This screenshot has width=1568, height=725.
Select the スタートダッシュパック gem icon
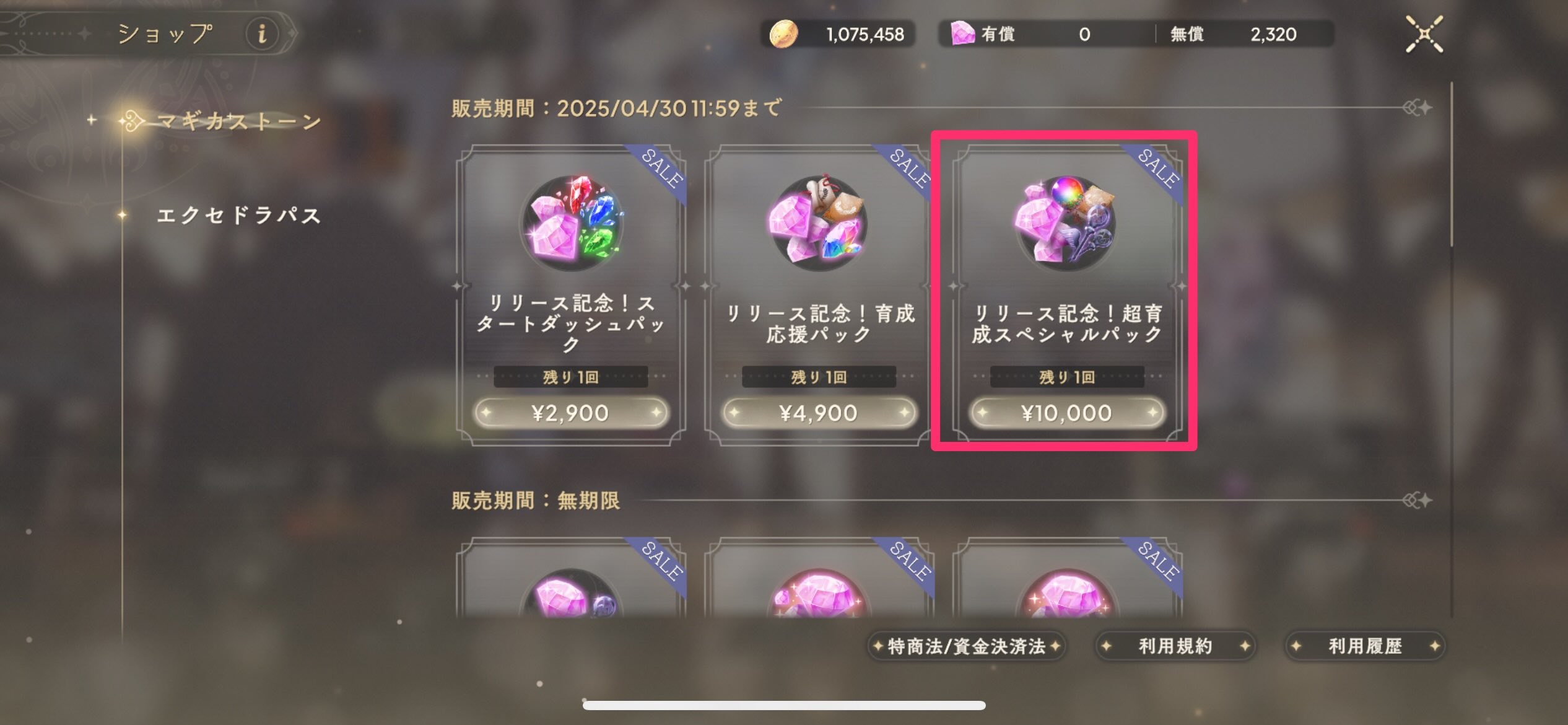(x=572, y=222)
